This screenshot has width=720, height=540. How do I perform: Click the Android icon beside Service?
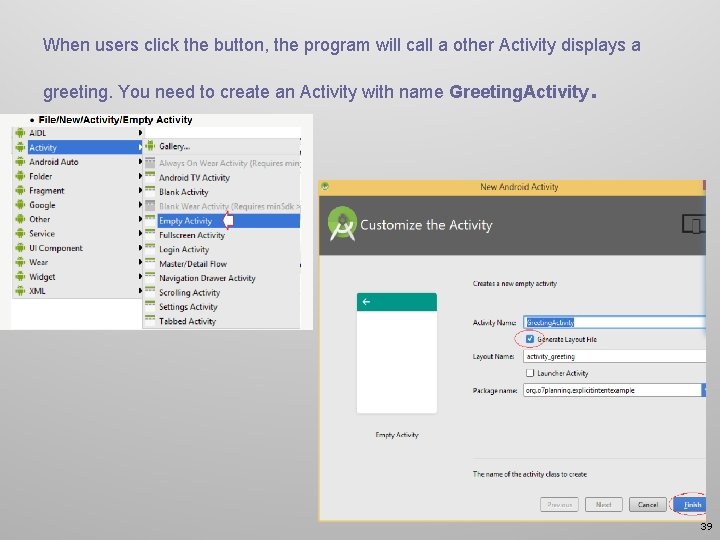click(x=20, y=233)
